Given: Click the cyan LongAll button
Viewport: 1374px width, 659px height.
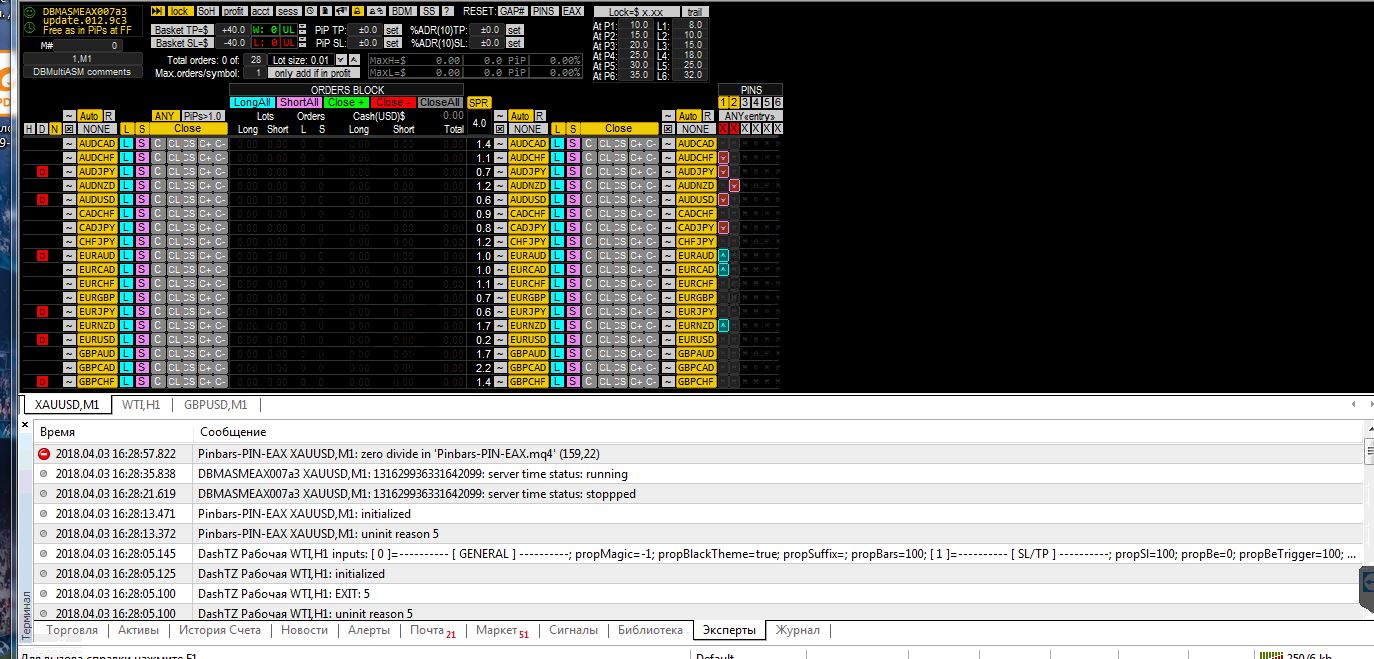Looking at the screenshot, I should (252, 102).
